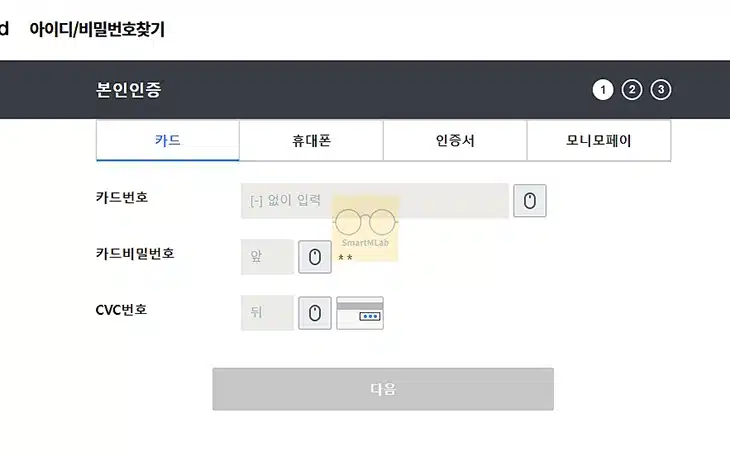Viewport: 730px width, 456px height.
Task: Click the 카드번호 field label
Action: tap(122, 197)
